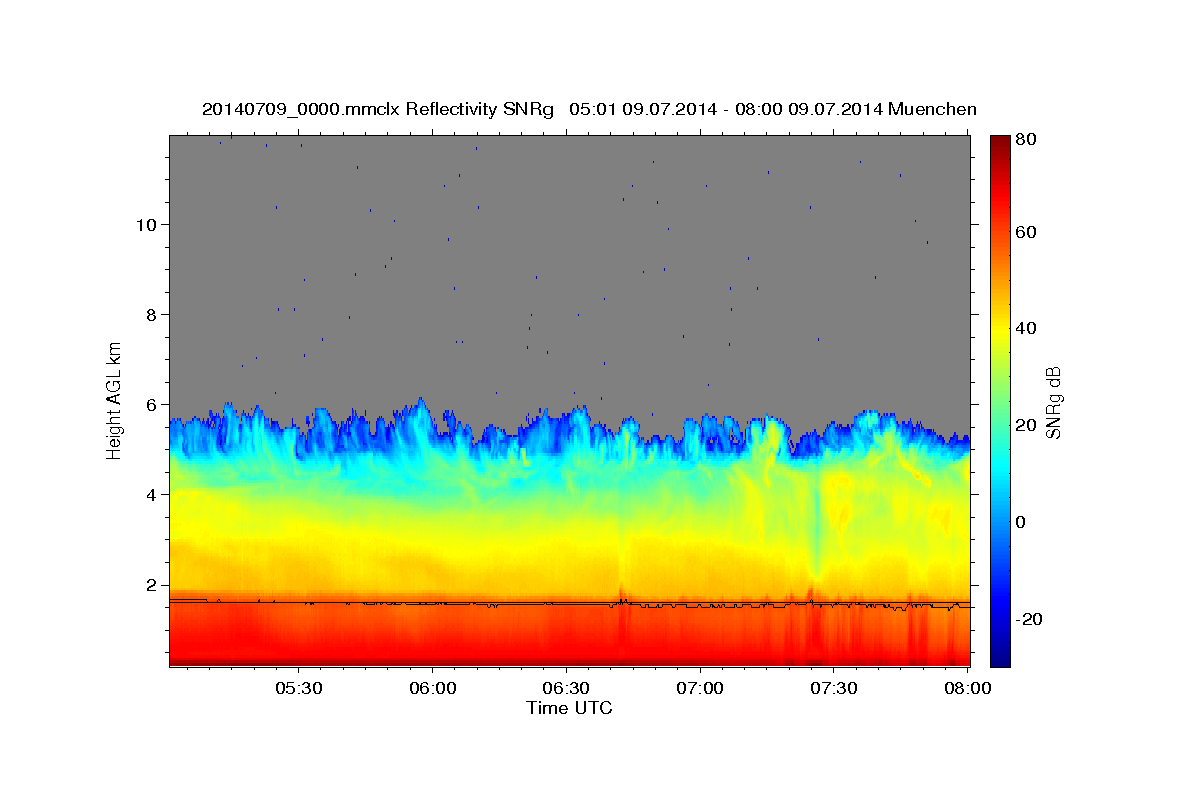Click the height tick label 2
The height and width of the screenshot is (800, 1200).
pos(151,585)
